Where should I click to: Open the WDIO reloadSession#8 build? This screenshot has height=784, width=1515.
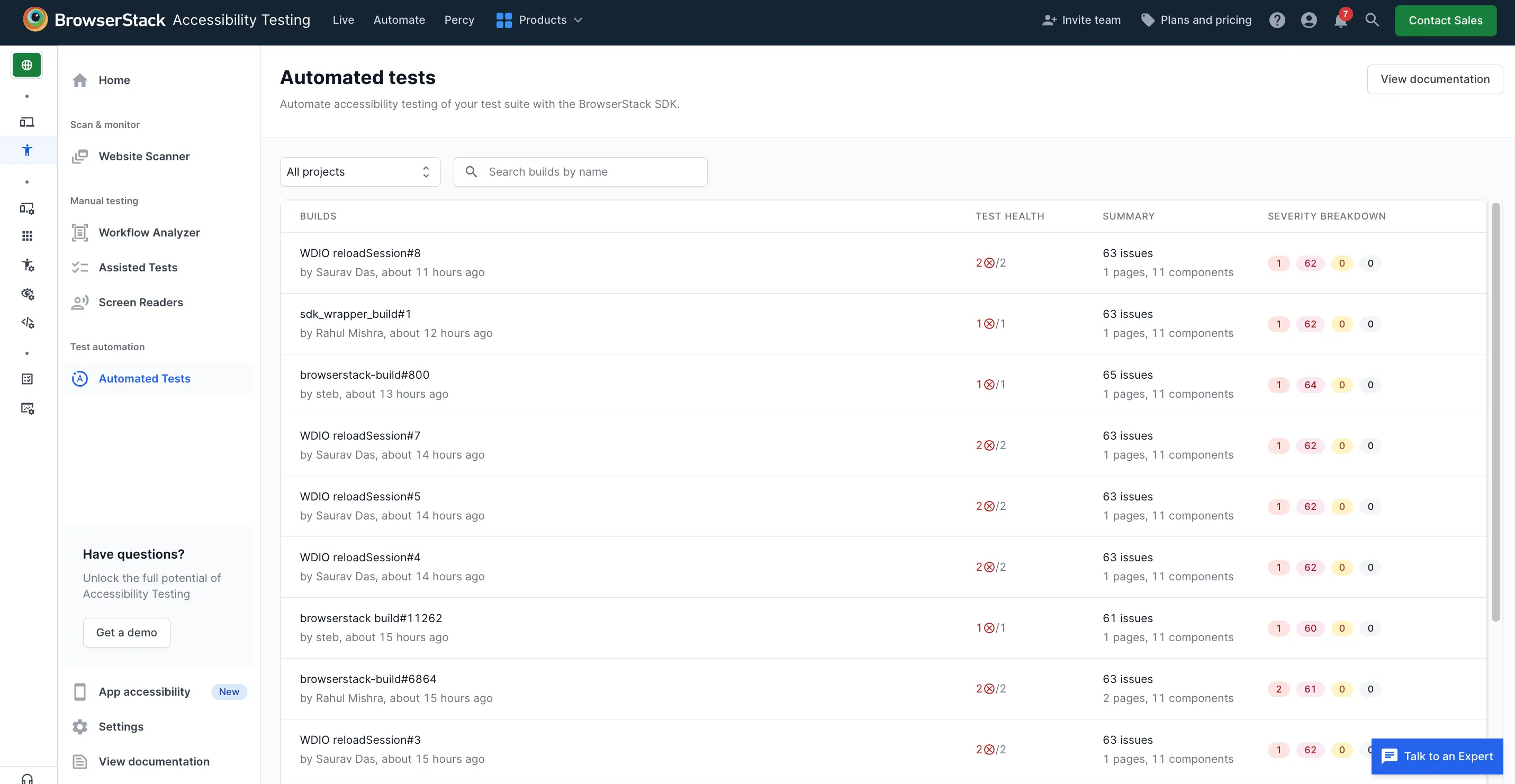(x=360, y=253)
